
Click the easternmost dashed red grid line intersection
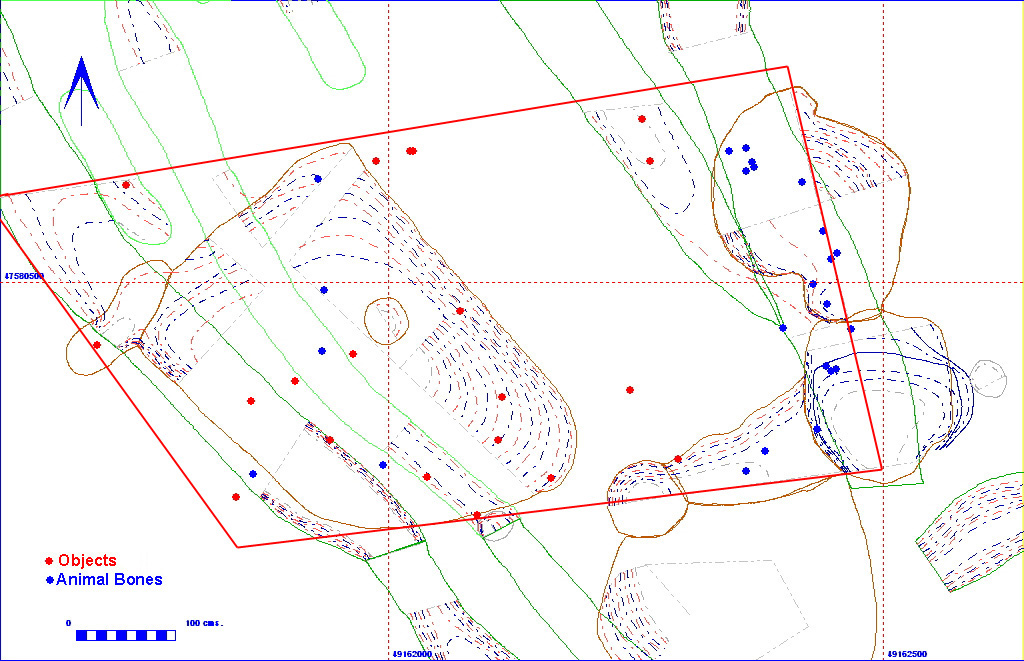(883, 282)
